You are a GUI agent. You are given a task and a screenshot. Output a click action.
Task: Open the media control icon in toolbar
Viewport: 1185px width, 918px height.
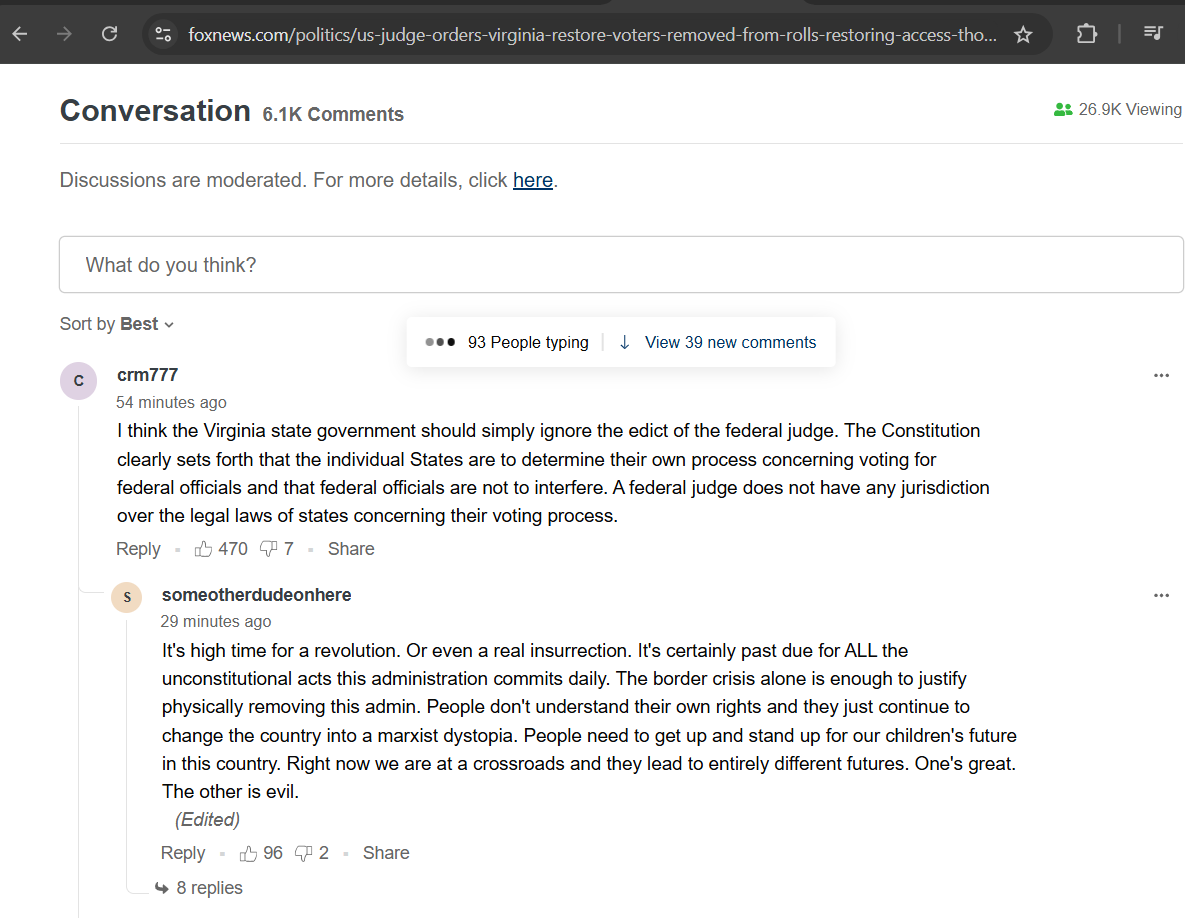coord(1153,33)
